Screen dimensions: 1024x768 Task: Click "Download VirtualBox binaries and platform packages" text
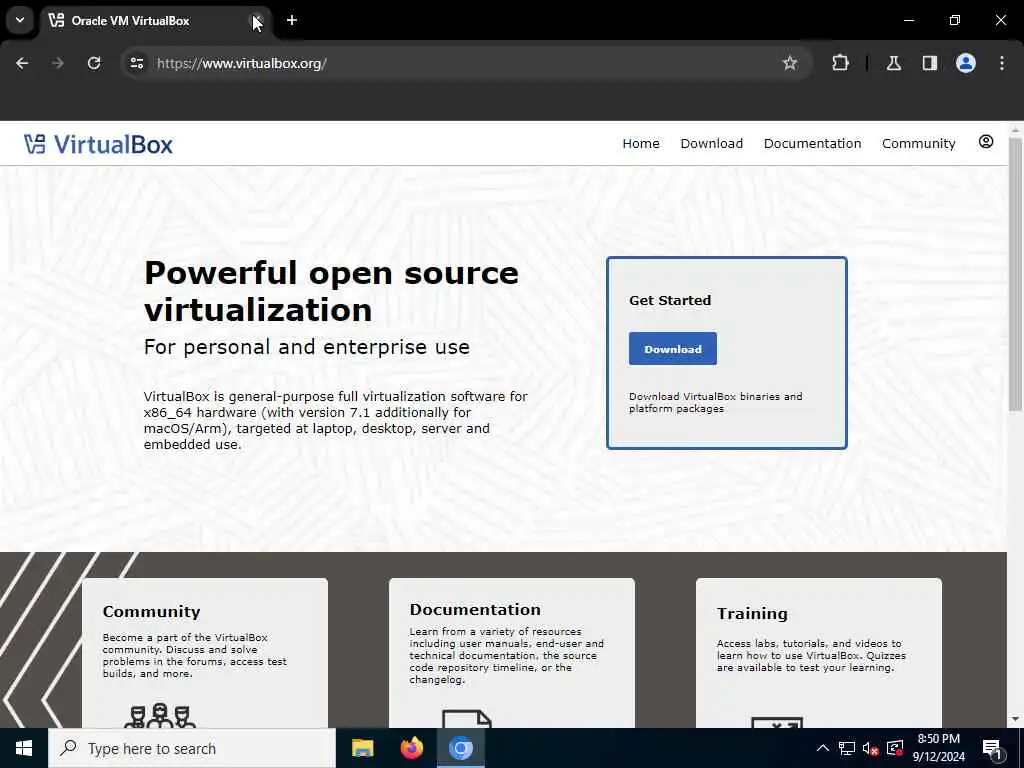(716, 402)
